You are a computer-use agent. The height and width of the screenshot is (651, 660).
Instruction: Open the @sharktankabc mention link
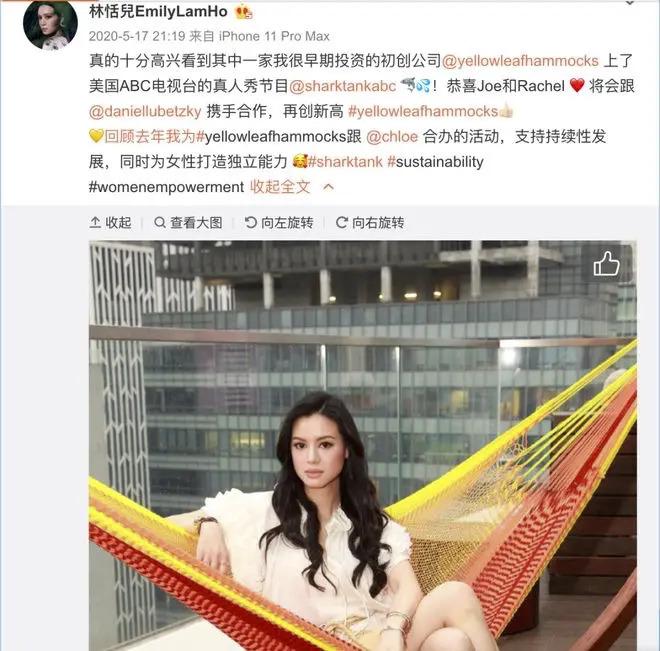click(343, 86)
